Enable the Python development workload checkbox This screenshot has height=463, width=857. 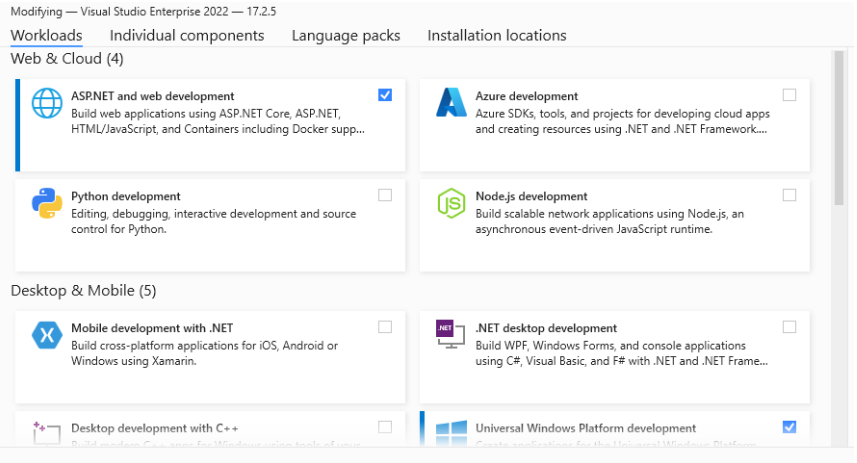click(x=385, y=195)
